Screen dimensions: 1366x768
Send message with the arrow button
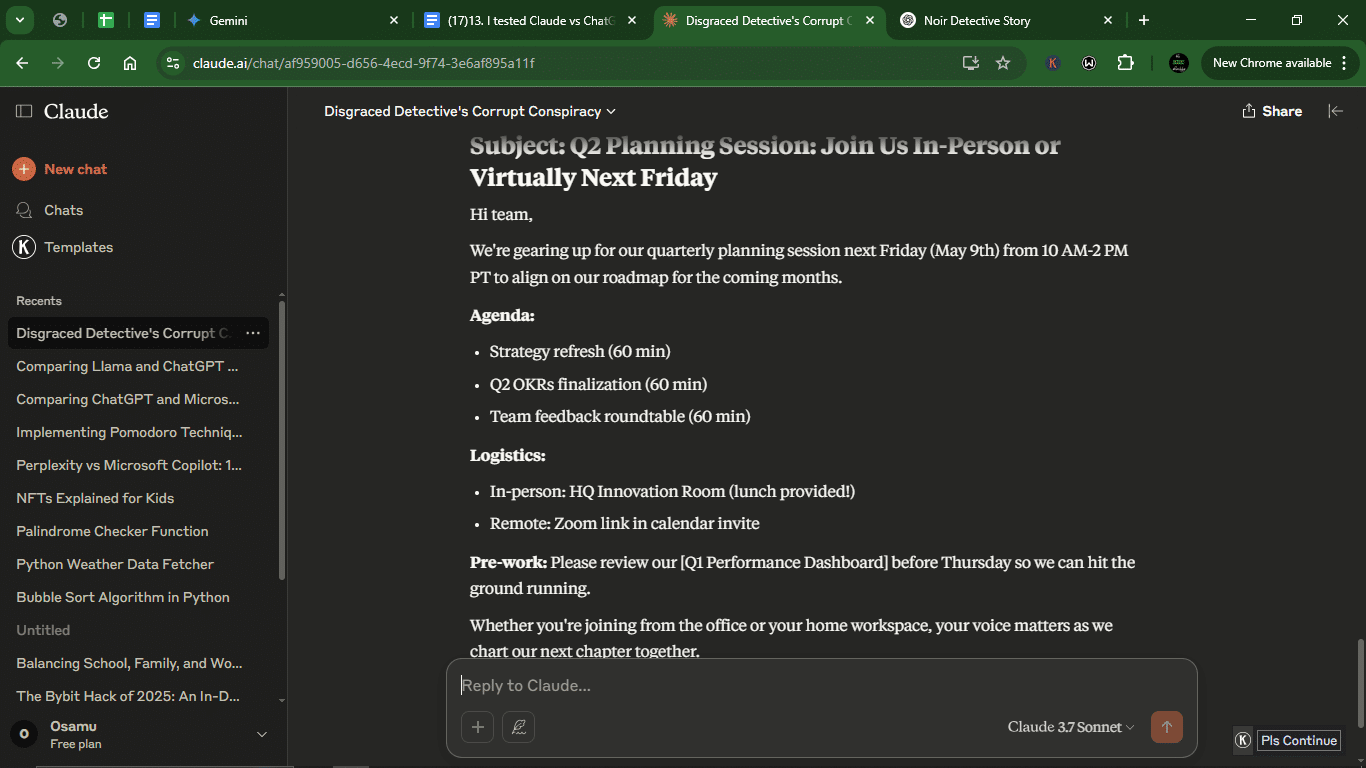point(1167,727)
